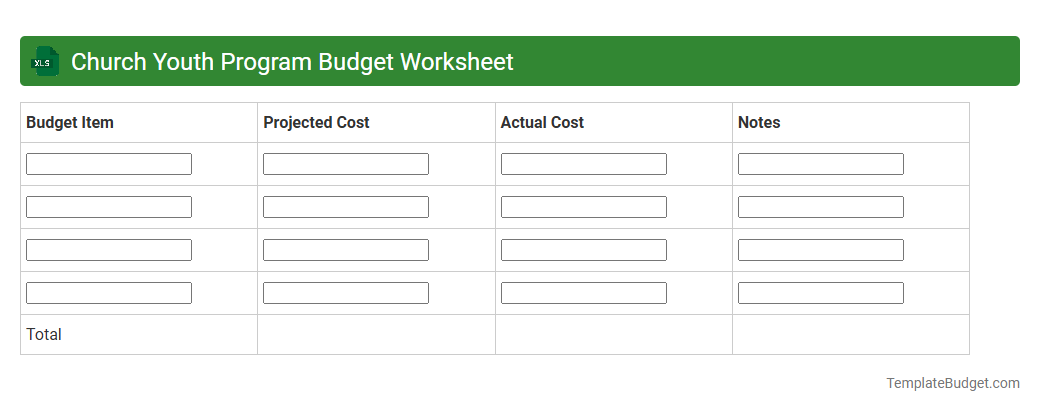Click the Church Youth Program Budget Worksheet title
The height and width of the screenshot is (412, 1040).
point(292,62)
